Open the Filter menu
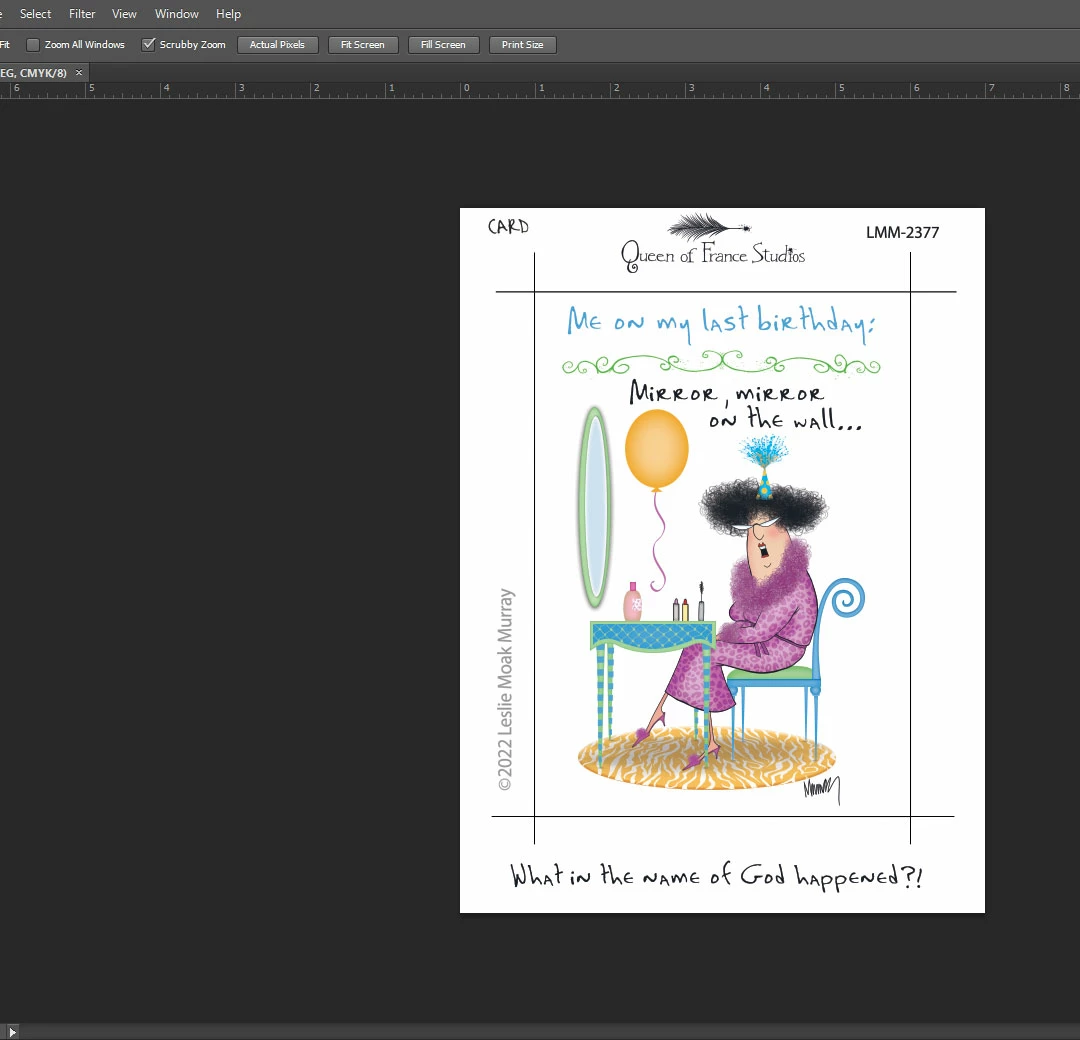Viewport: 1080px width, 1040px height. (82, 14)
